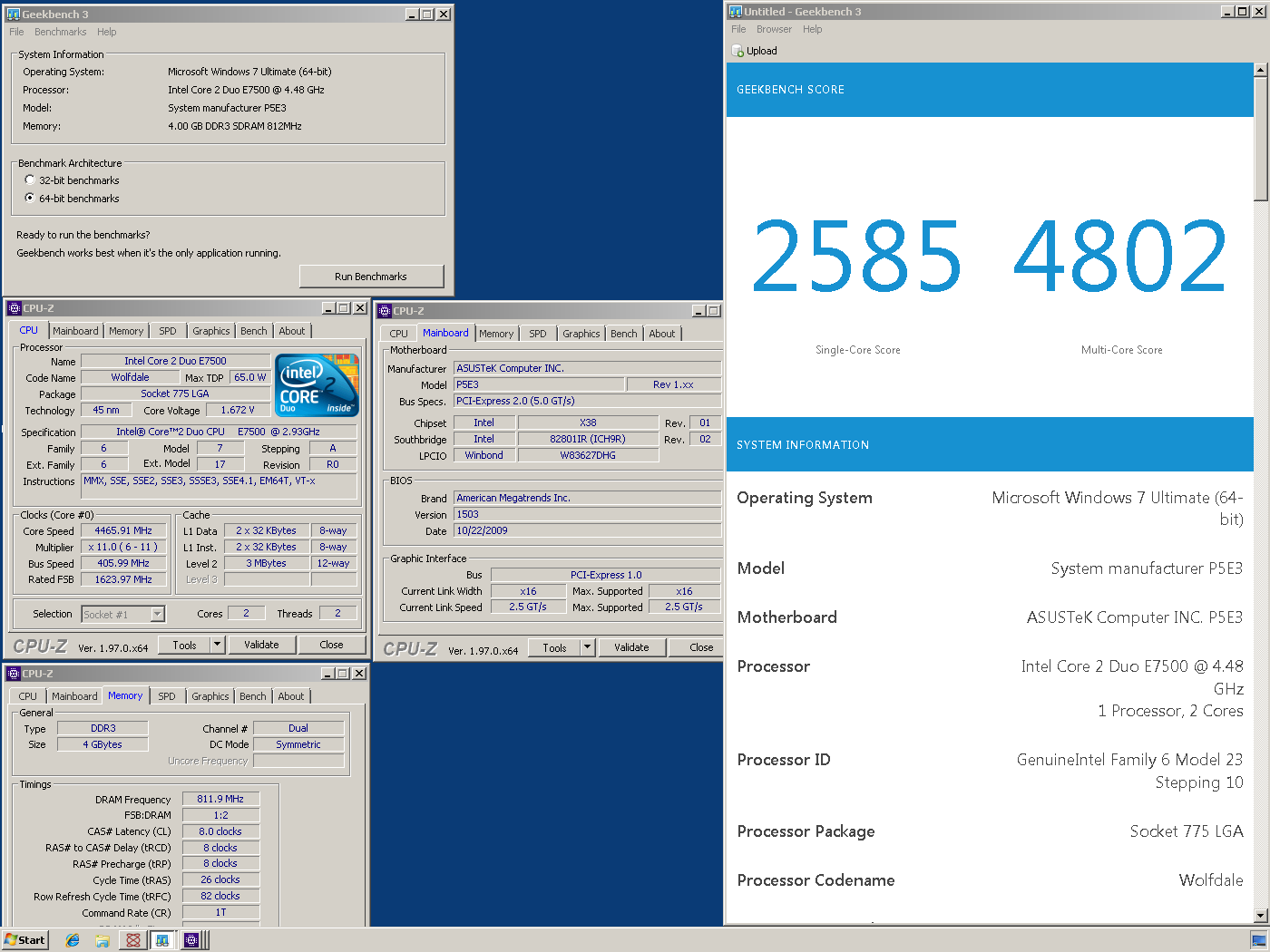The height and width of the screenshot is (952, 1270).
Task: Click the Core Voltage value 1.672 V
Action: point(238,411)
